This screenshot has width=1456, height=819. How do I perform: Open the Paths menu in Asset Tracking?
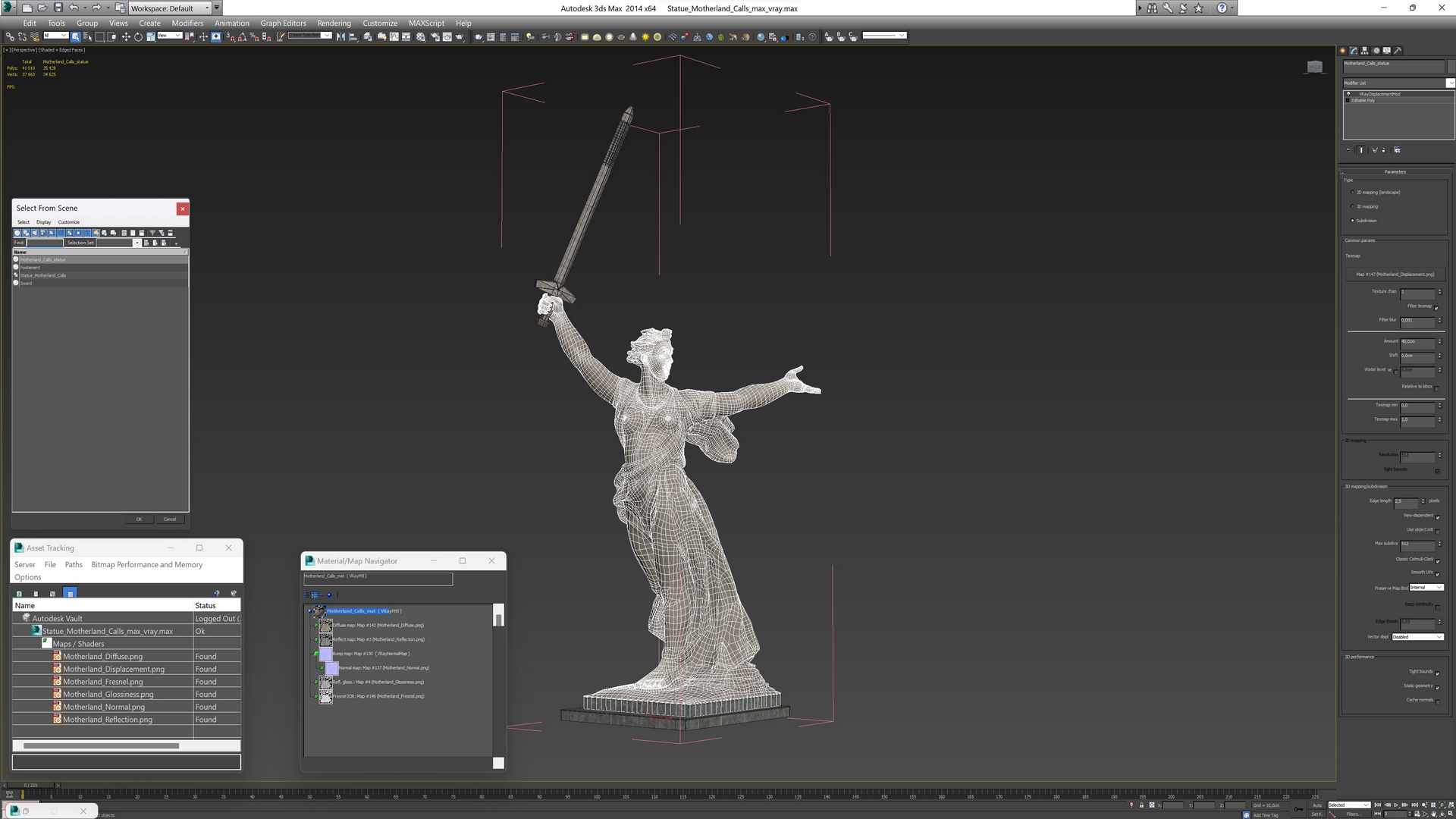click(74, 565)
